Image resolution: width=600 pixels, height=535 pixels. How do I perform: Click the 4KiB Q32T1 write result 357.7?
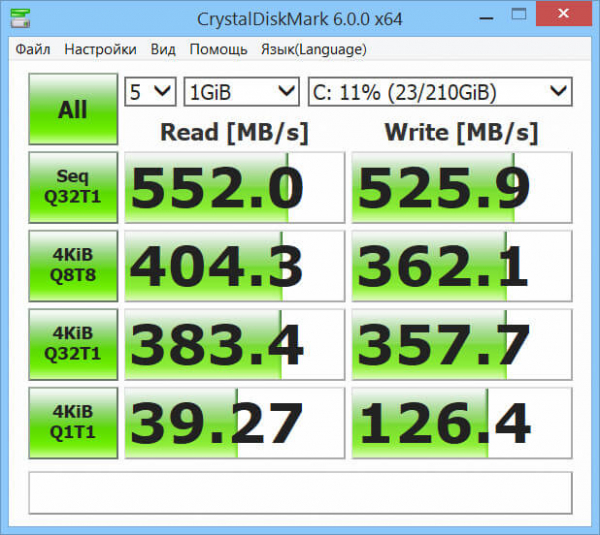click(462, 344)
